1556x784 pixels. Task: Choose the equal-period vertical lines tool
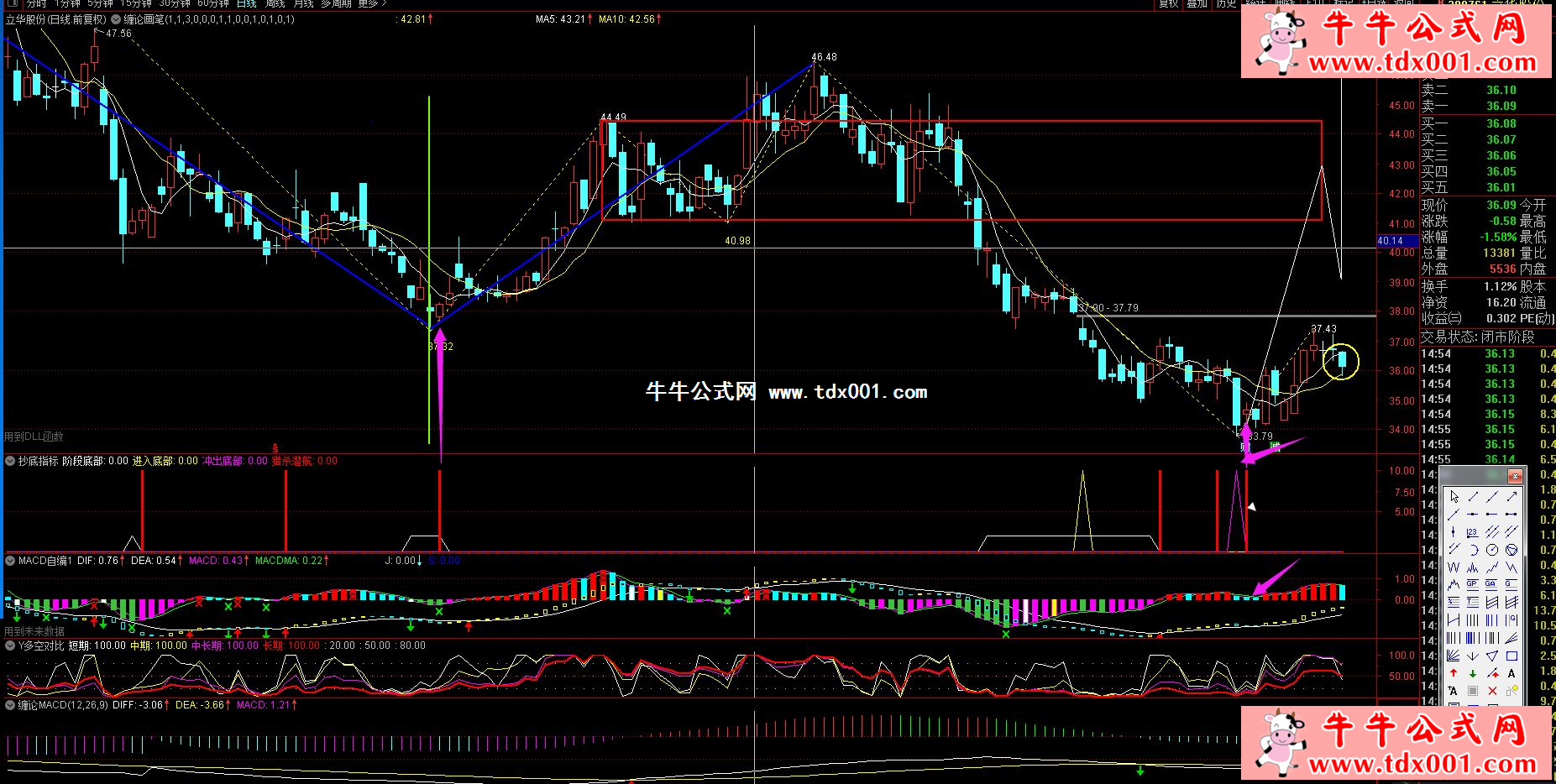[1473, 620]
